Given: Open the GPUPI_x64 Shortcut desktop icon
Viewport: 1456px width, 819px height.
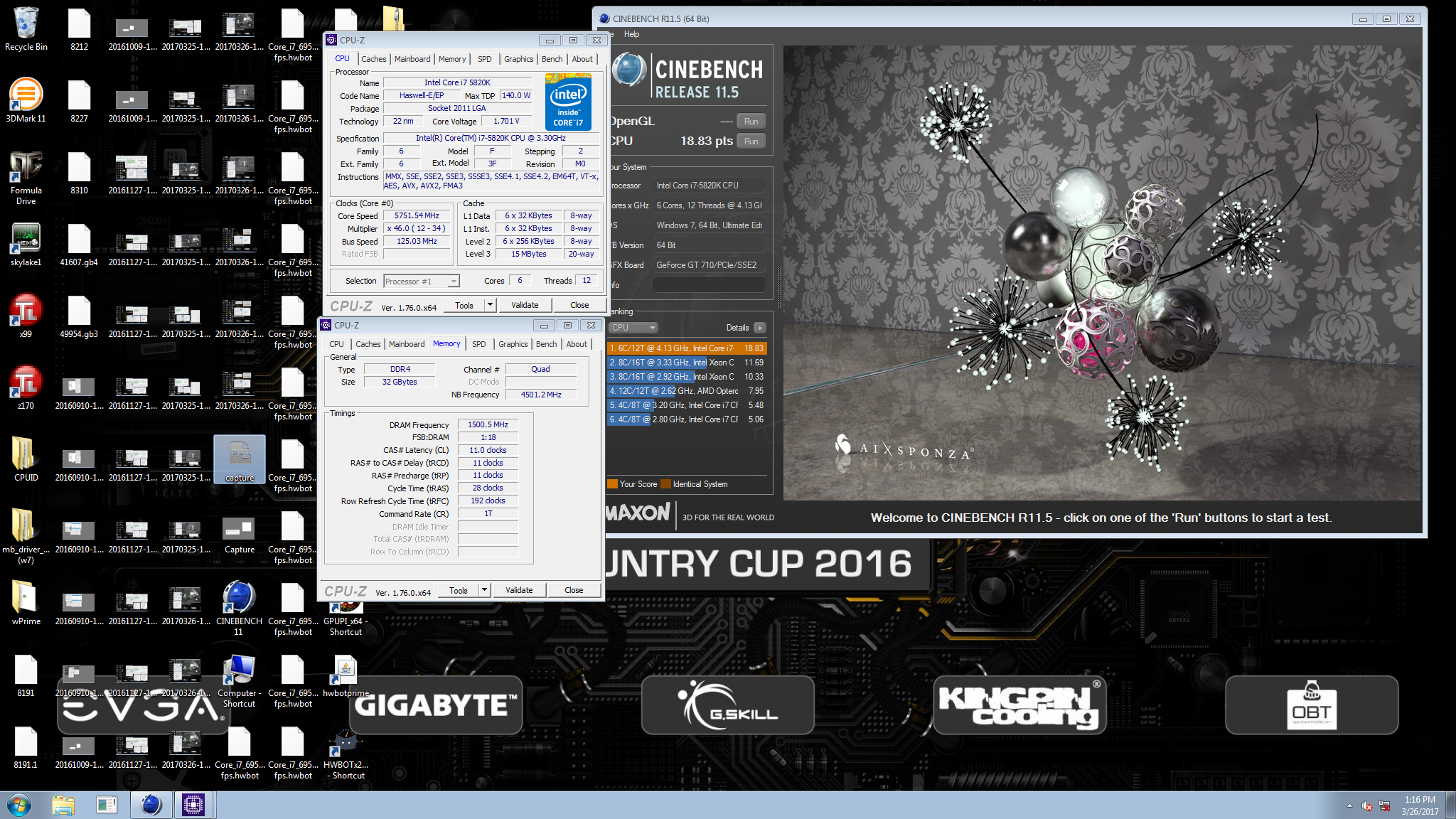Looking at the screenshot, I should pos(346,619).
